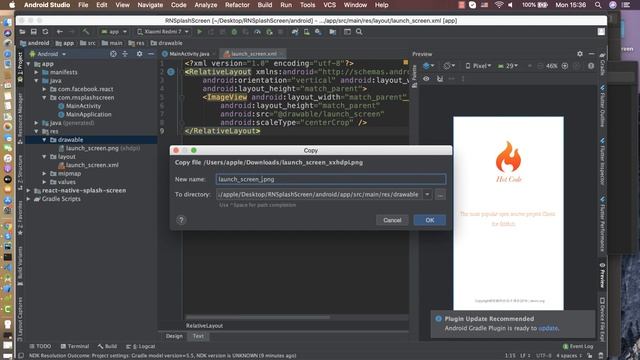Open the API 29 dropdown in Preview

click(507, 66)
